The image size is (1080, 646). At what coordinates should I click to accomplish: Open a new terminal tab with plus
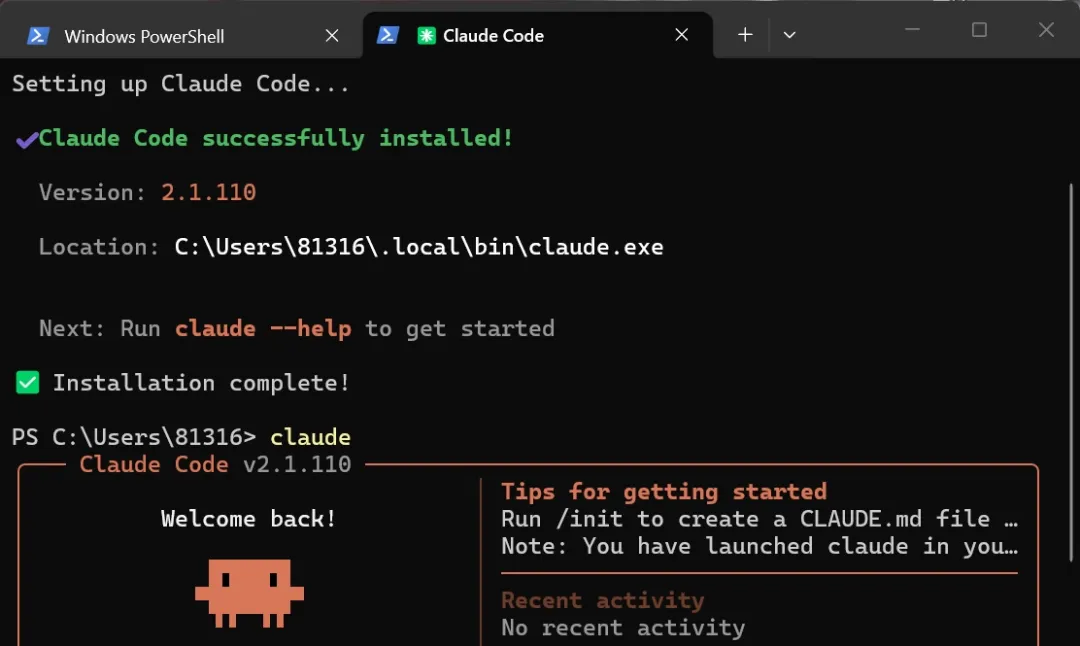click(745, 34)
